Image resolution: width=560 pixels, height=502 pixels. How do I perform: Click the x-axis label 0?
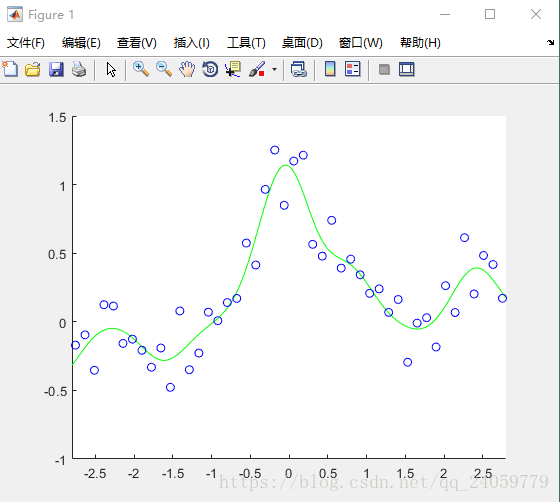[289, 474]
